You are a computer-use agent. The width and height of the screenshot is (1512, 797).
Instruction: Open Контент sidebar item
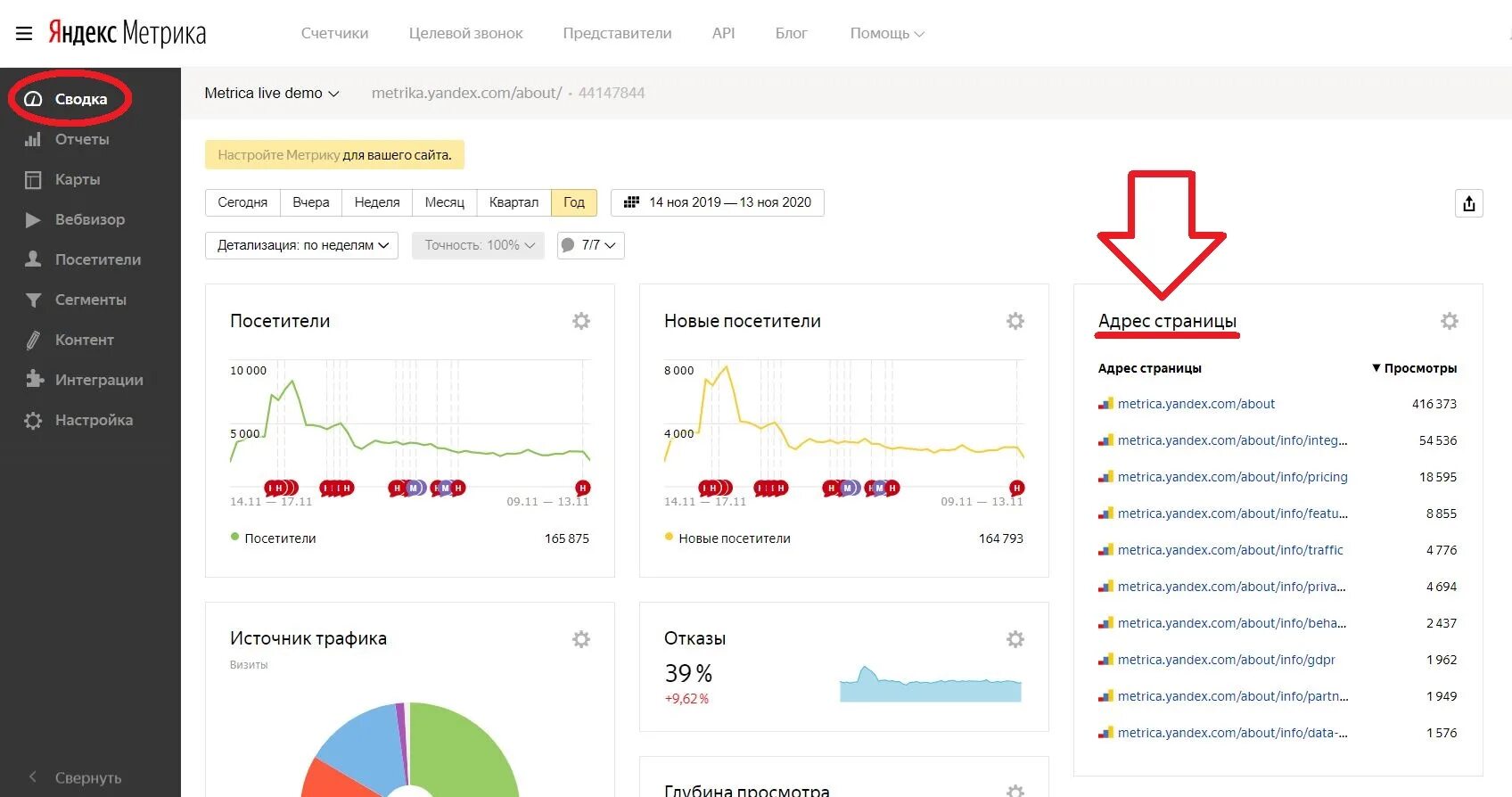[x=85, y=340]
